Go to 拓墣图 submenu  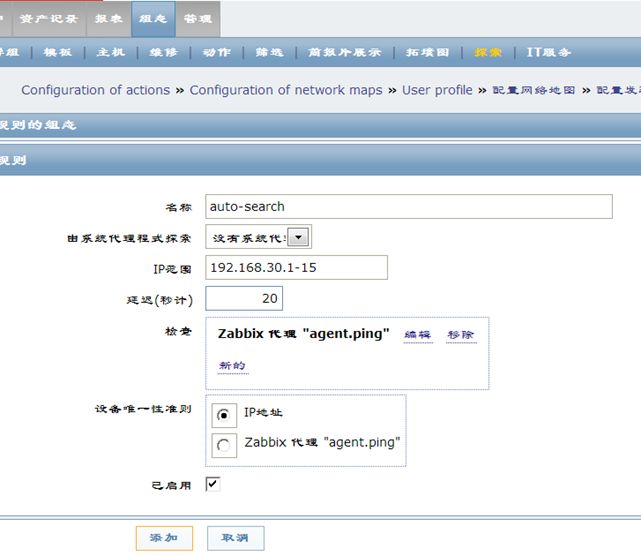coord(428,52)
